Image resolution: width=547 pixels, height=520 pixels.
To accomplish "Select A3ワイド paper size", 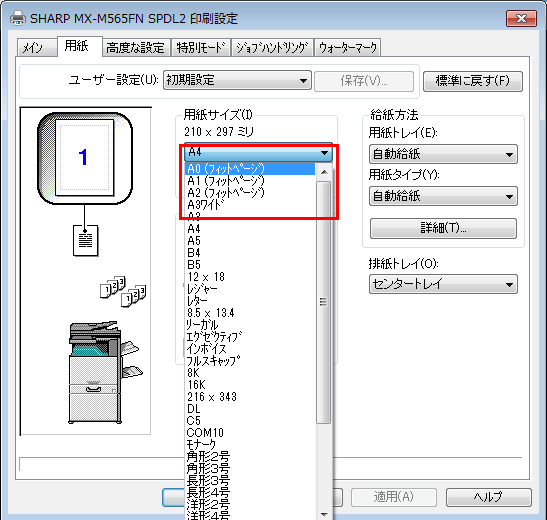I will pyautogui.click(x=250, y=204).
